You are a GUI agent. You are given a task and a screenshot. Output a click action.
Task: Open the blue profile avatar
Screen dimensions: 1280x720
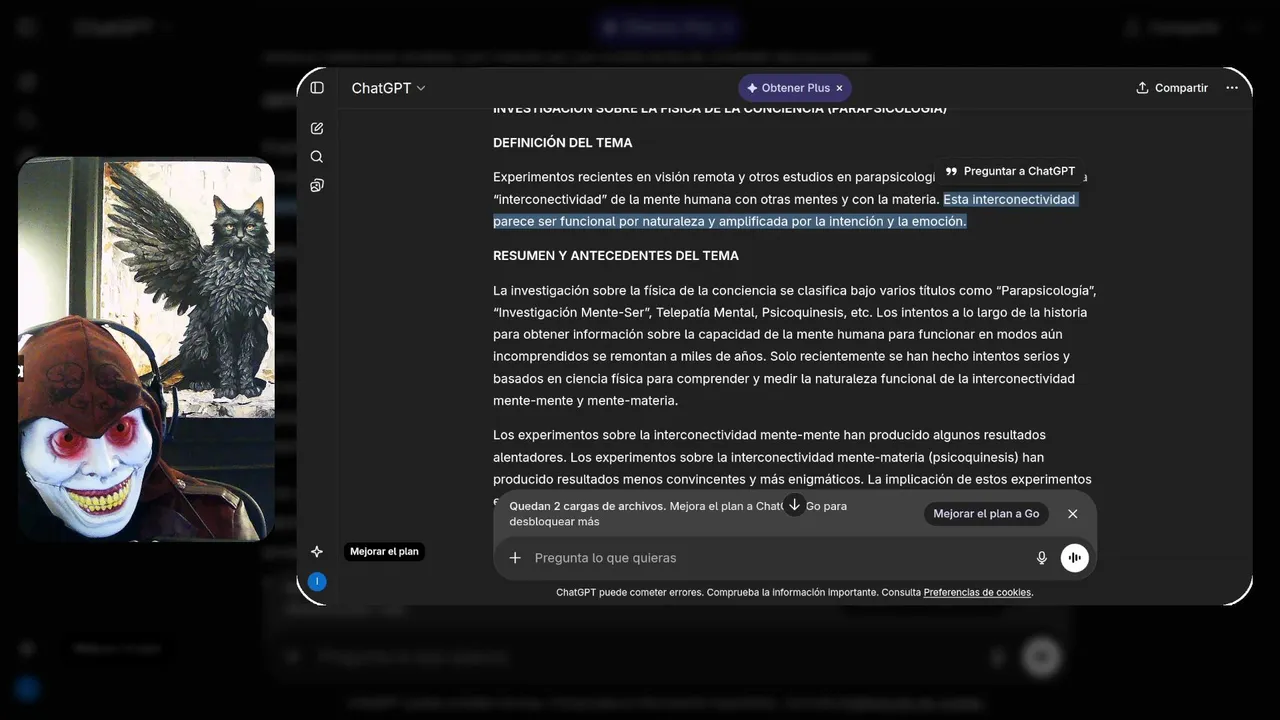tap(317, 582)
